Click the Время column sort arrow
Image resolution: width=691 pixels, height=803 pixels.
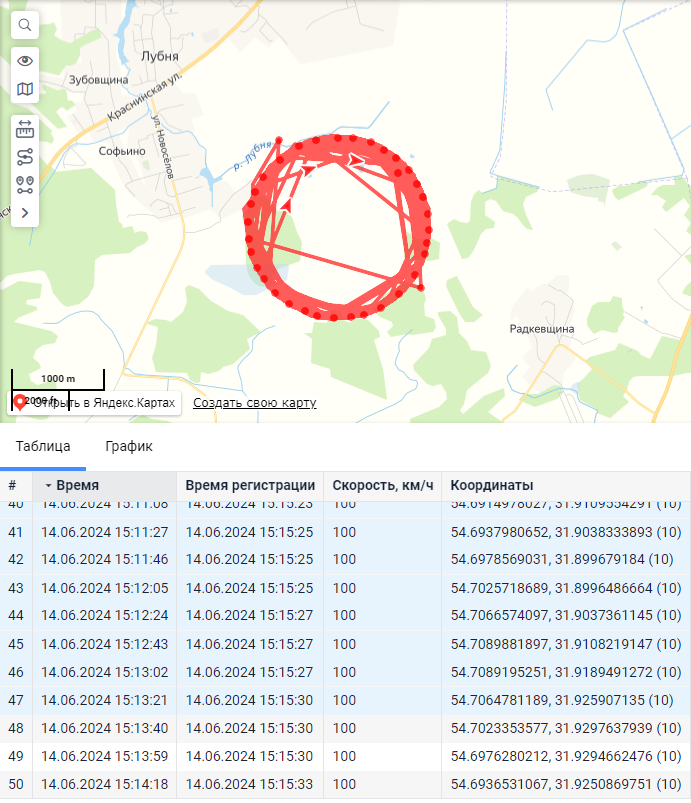(x=48, y=485)
